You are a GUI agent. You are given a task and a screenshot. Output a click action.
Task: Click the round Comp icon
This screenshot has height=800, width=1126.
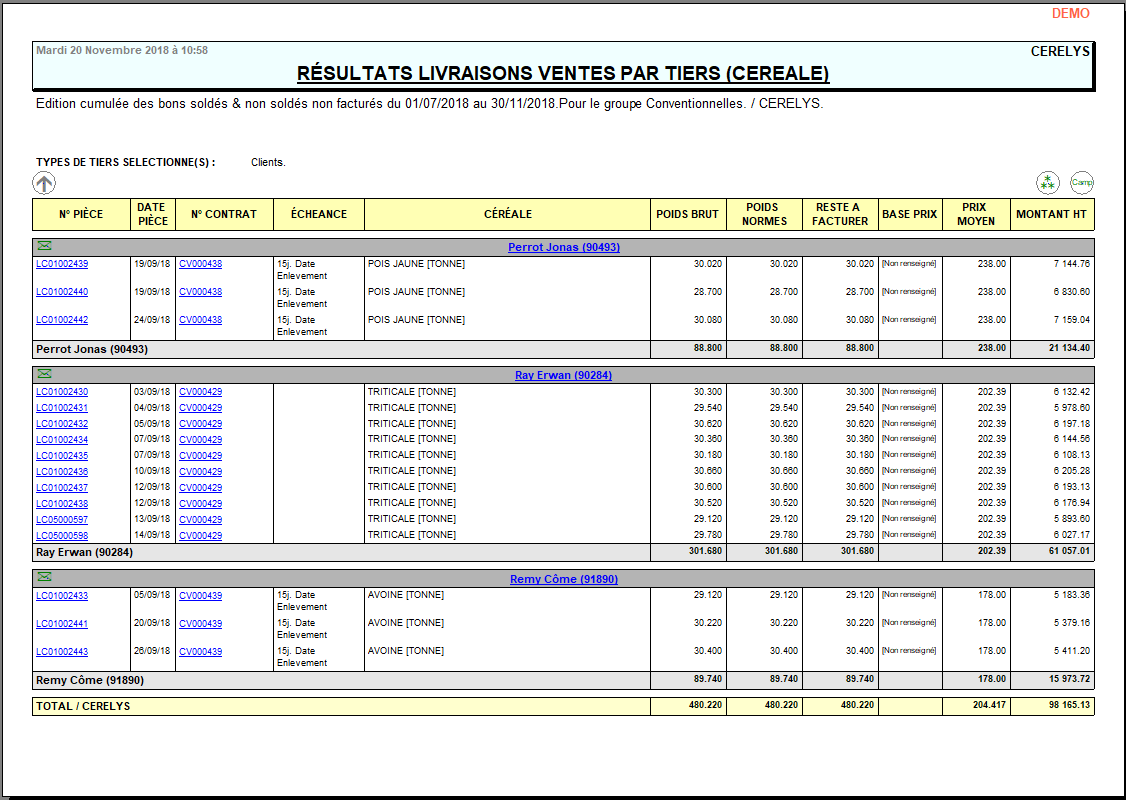click(1081, 182)
